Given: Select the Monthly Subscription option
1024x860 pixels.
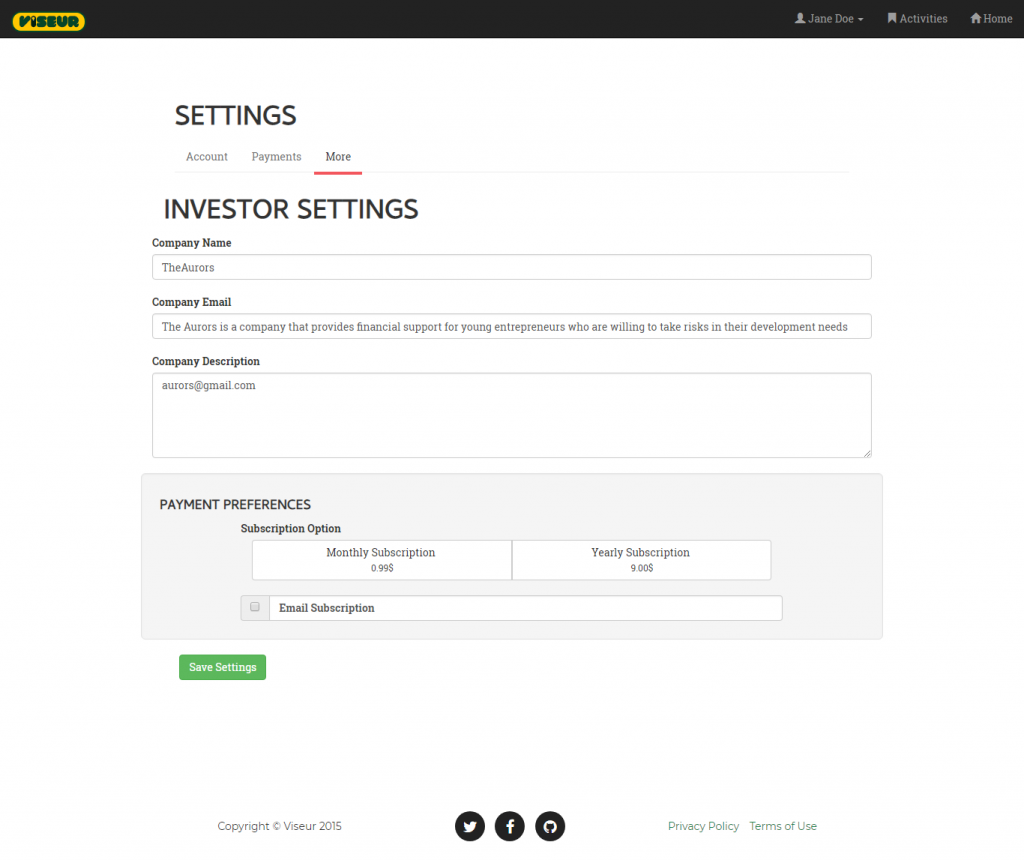Looking at the screenshot, I should (381, 560).
